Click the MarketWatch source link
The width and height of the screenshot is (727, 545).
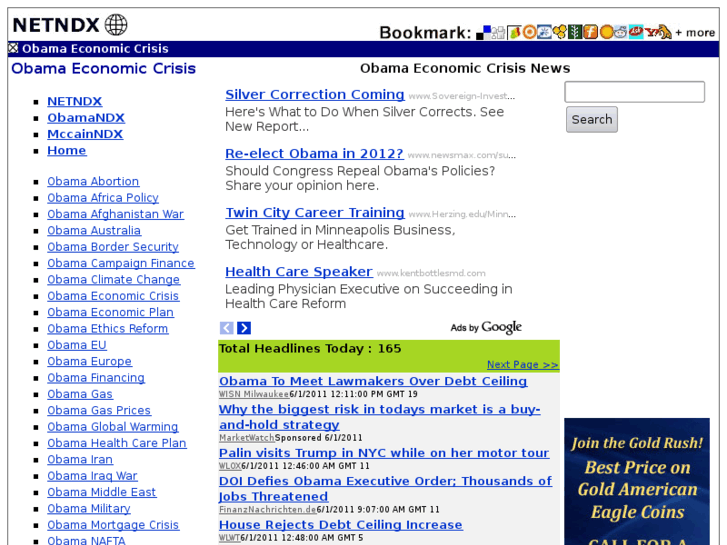(x=247, y=438)
